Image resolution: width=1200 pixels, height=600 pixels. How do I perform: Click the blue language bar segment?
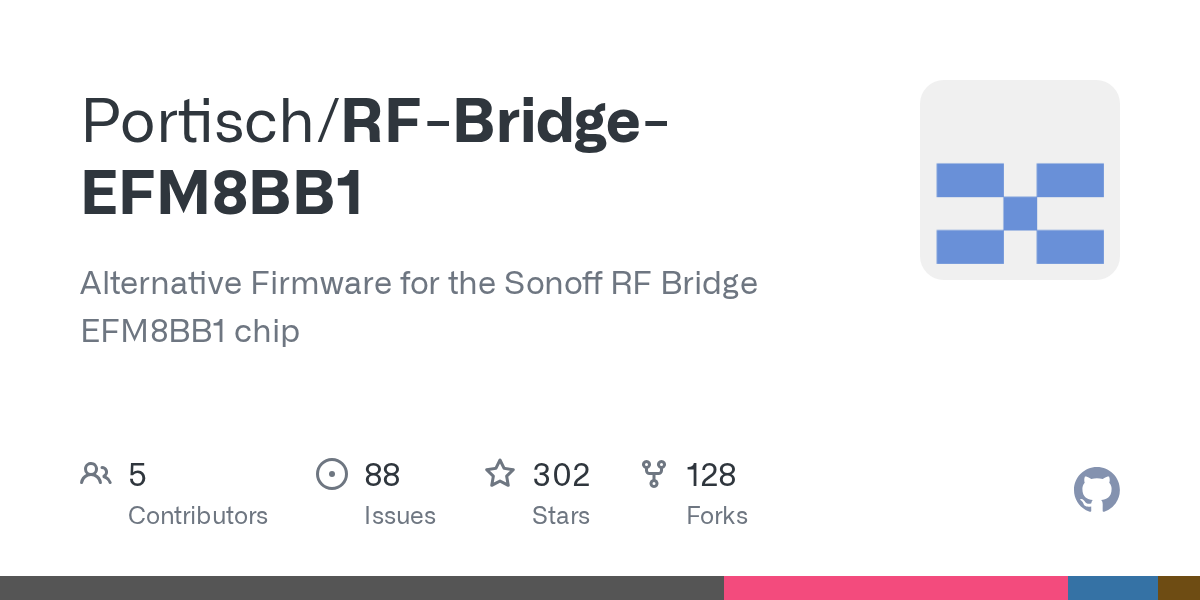[x=1112, y=588]
